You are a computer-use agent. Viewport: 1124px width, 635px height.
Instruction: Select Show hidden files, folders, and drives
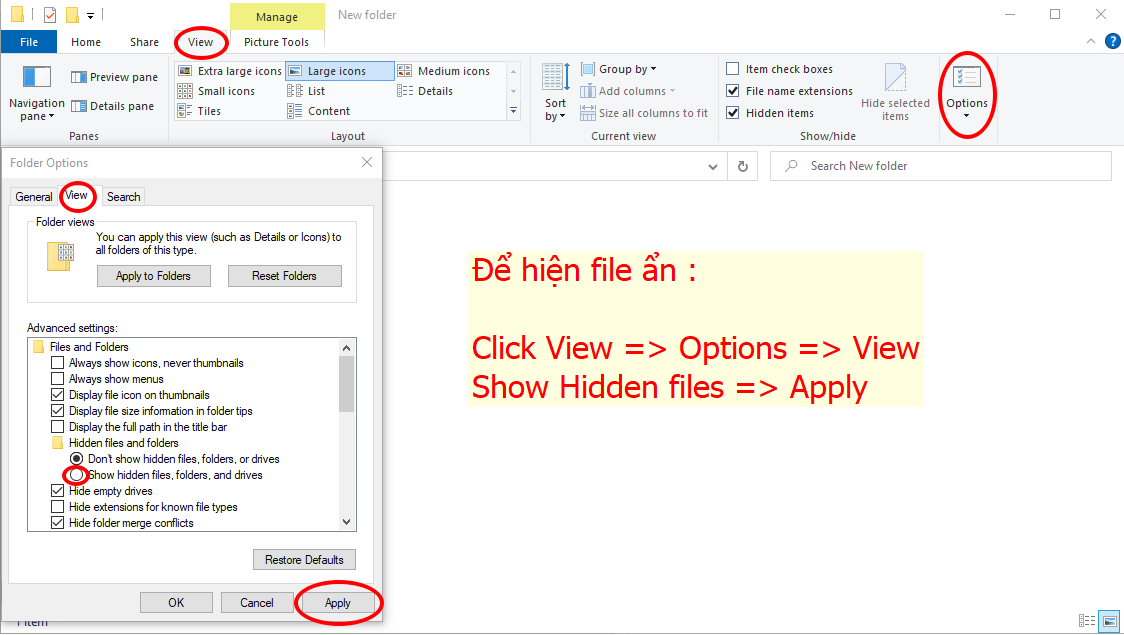[x=77, y=474]
